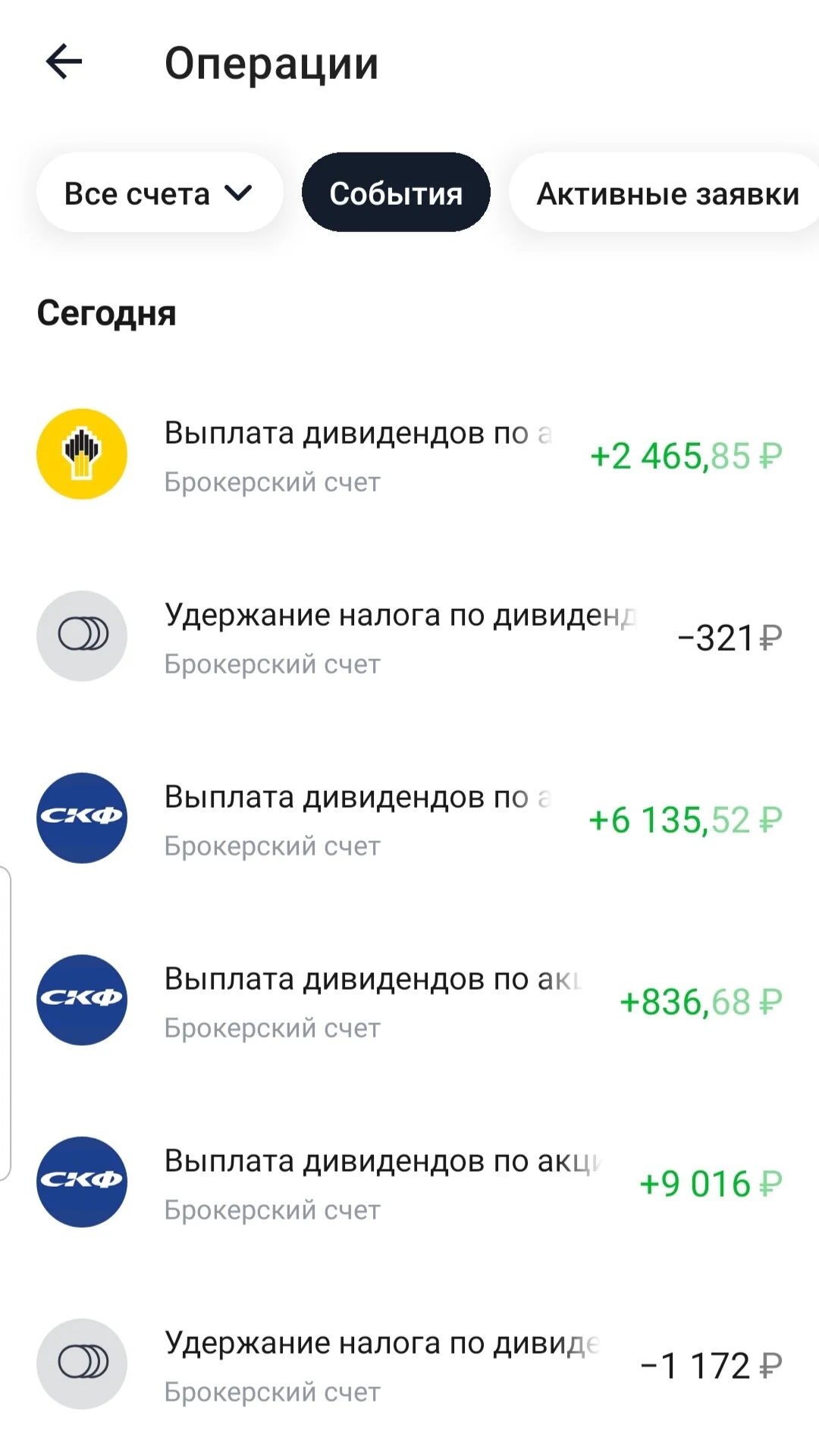Tap the Сегодня section header
The image size is (819, 1456).
point(107,314)
